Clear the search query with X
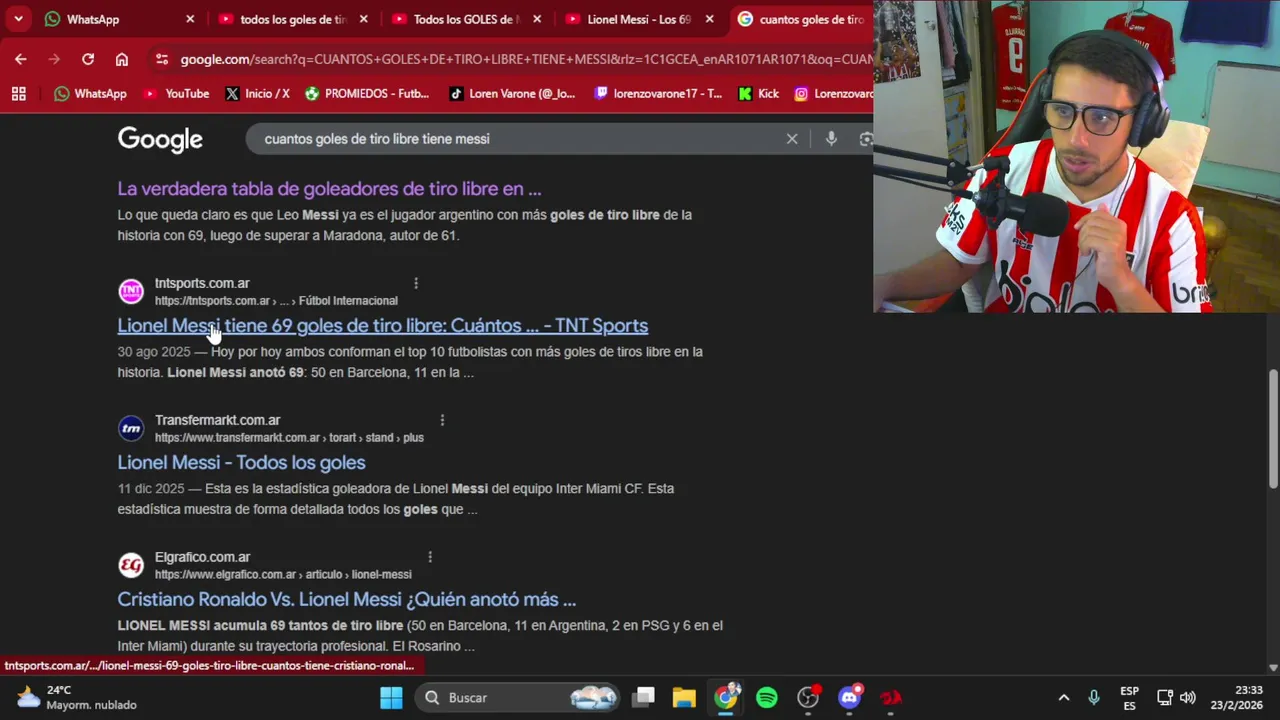This screenshot has width=1280, height=720. tap(792, 139)
